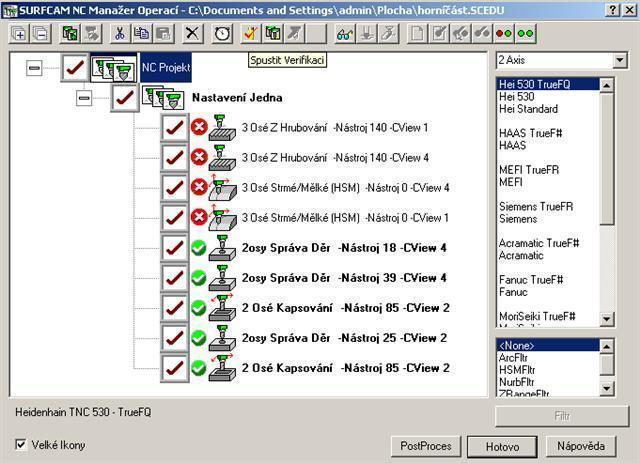Open the 2 Axis dropdown arrow
This screenshot has height=463, width=640.
620,60
